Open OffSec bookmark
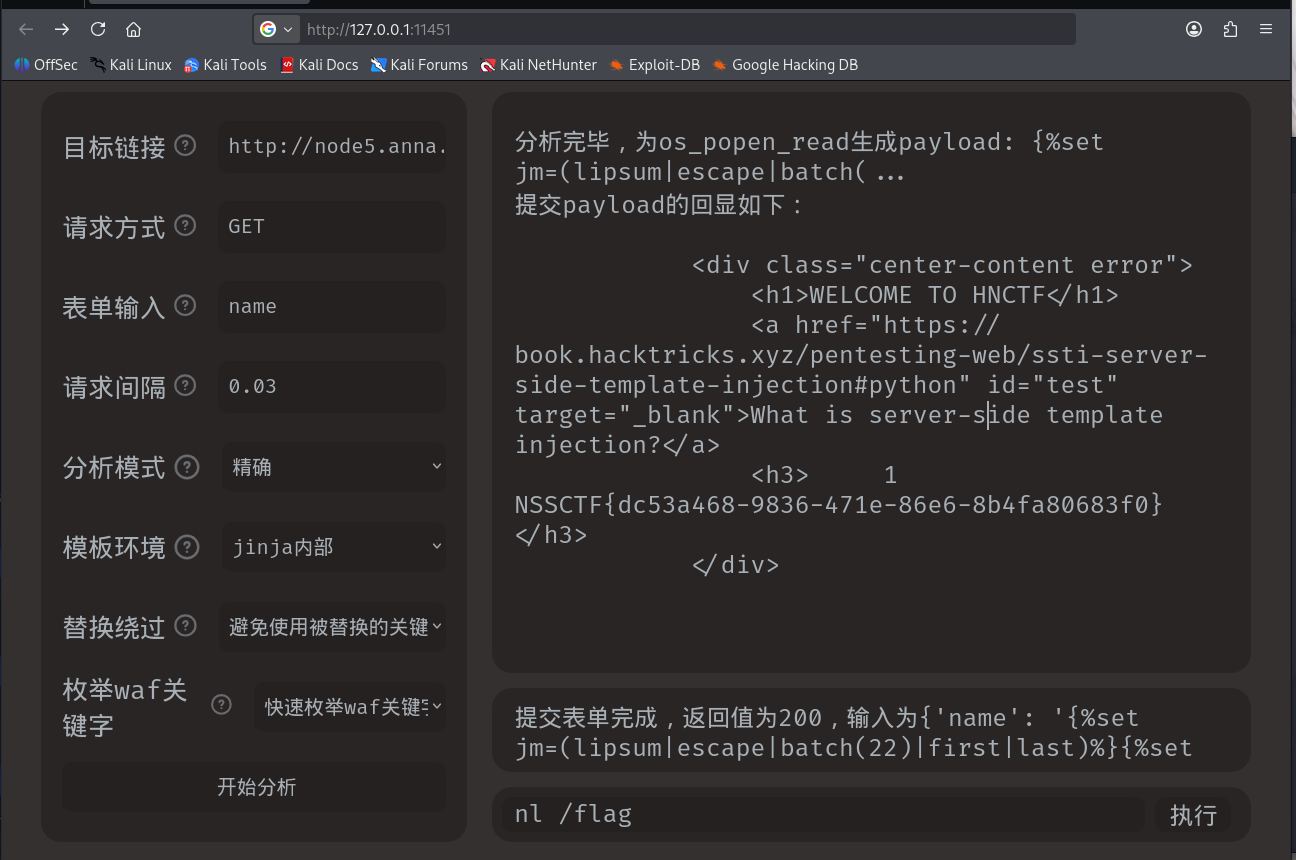The width and height of the screenshot is (1296, 860). point(46,64)
